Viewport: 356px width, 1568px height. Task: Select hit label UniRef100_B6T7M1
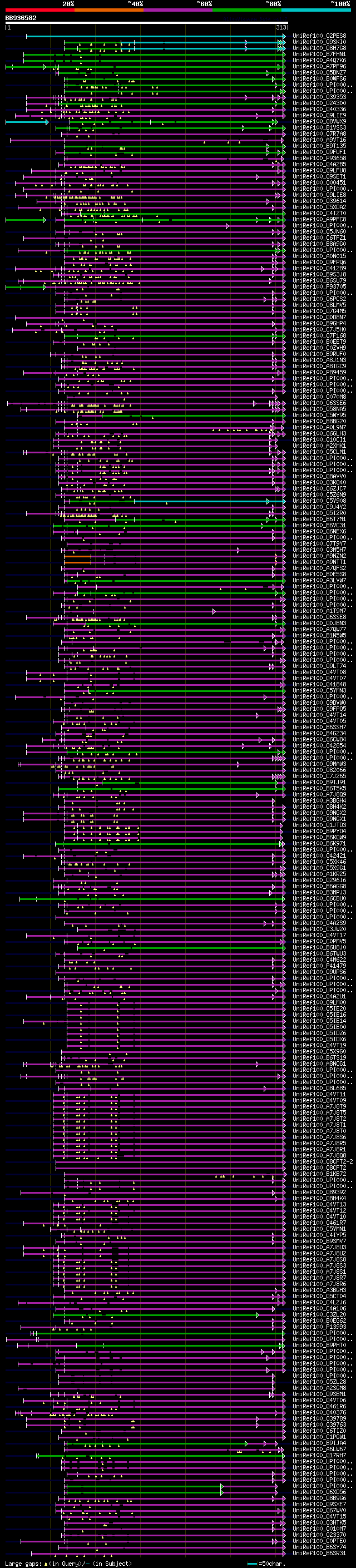click(x=319, y=518)
